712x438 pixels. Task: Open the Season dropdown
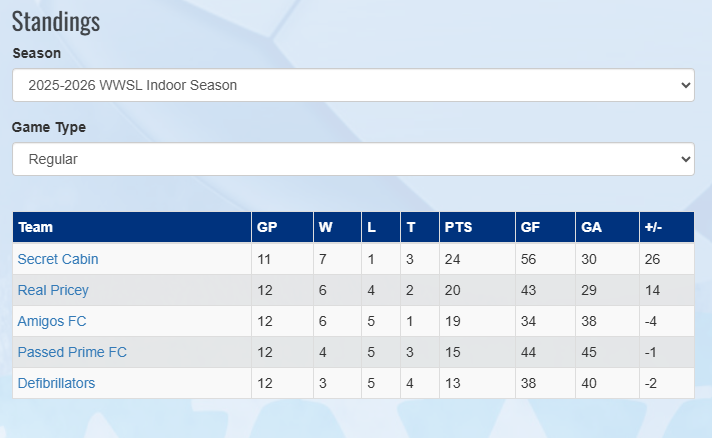point(353,85)
